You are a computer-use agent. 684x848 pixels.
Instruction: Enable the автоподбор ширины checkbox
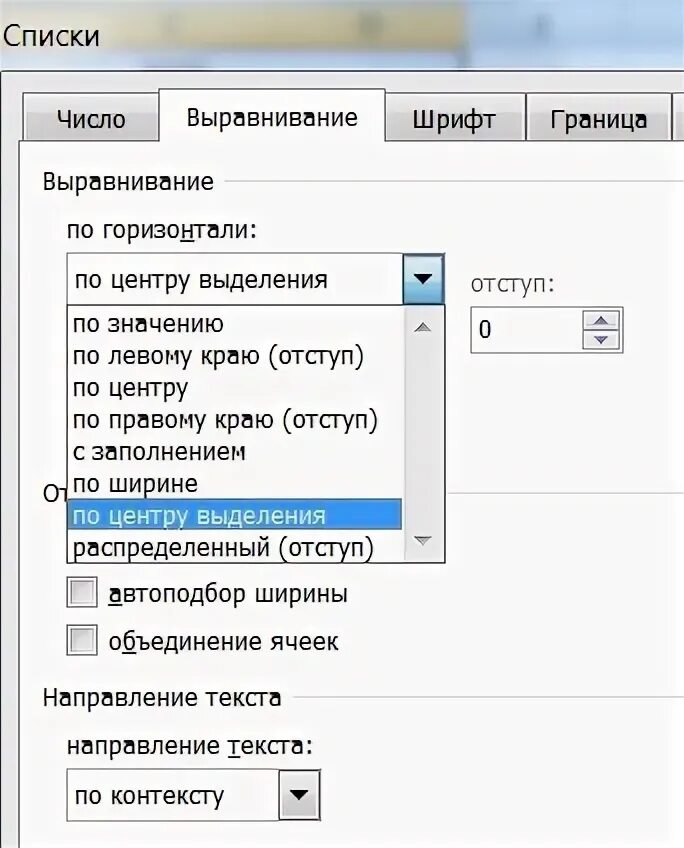pos(82,592)
